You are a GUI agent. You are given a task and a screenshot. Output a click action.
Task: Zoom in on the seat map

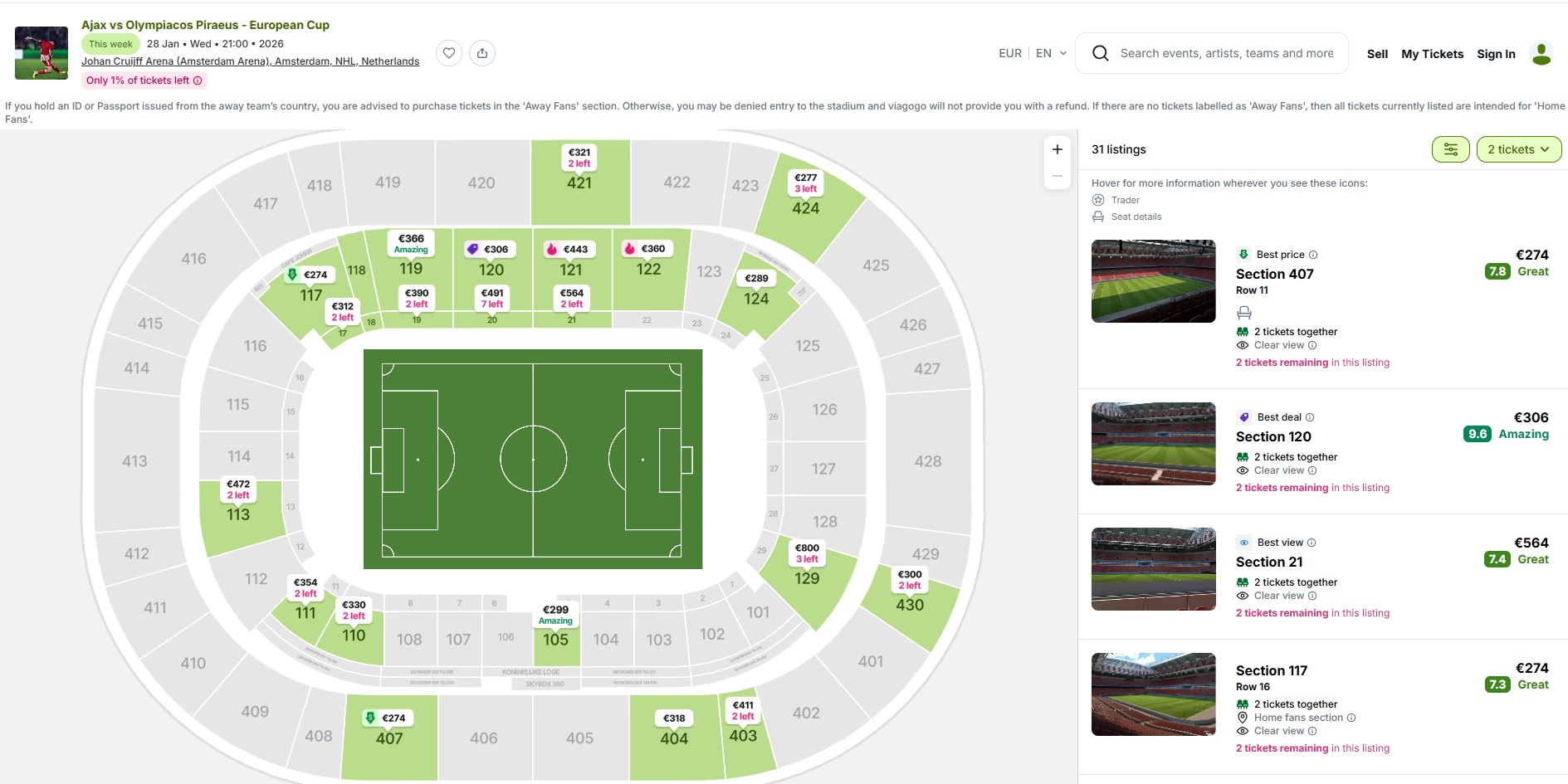coord(1057,149)
